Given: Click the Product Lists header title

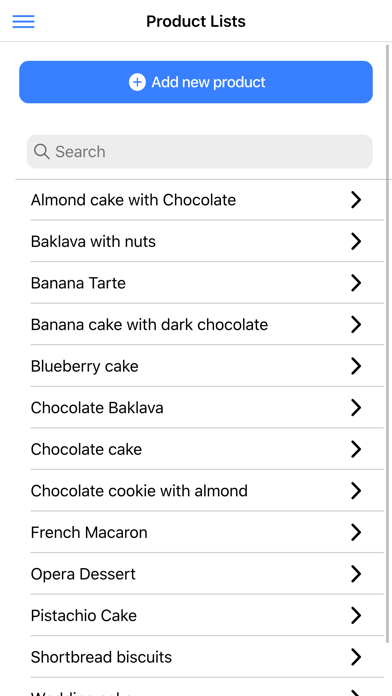Looking at the screenshot, I should click(196, 21).
